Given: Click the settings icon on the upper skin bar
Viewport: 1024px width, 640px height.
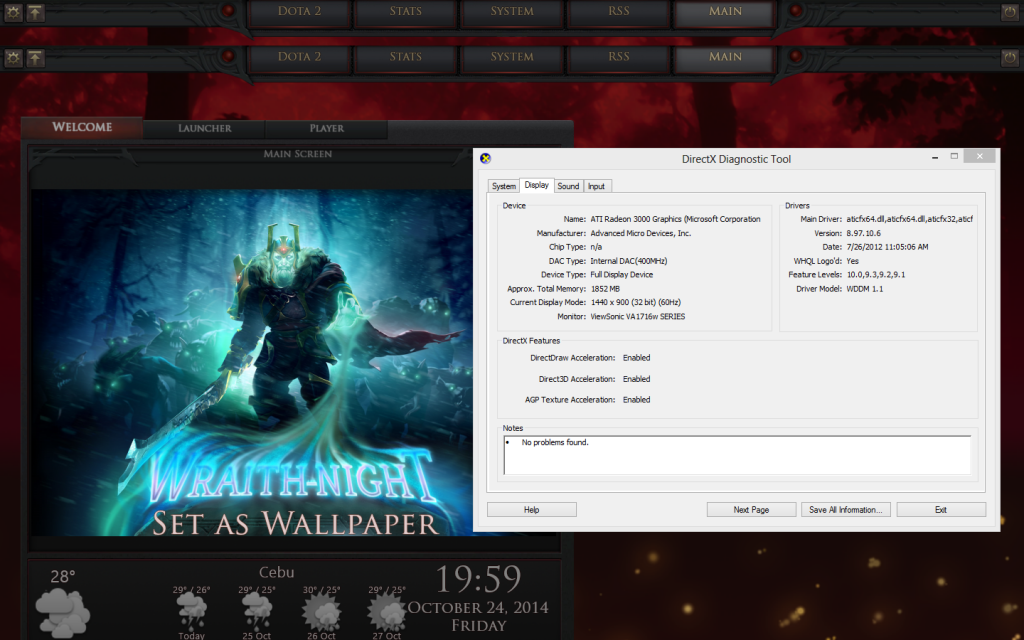Looking at the screenshot, I should click(14, 12).
